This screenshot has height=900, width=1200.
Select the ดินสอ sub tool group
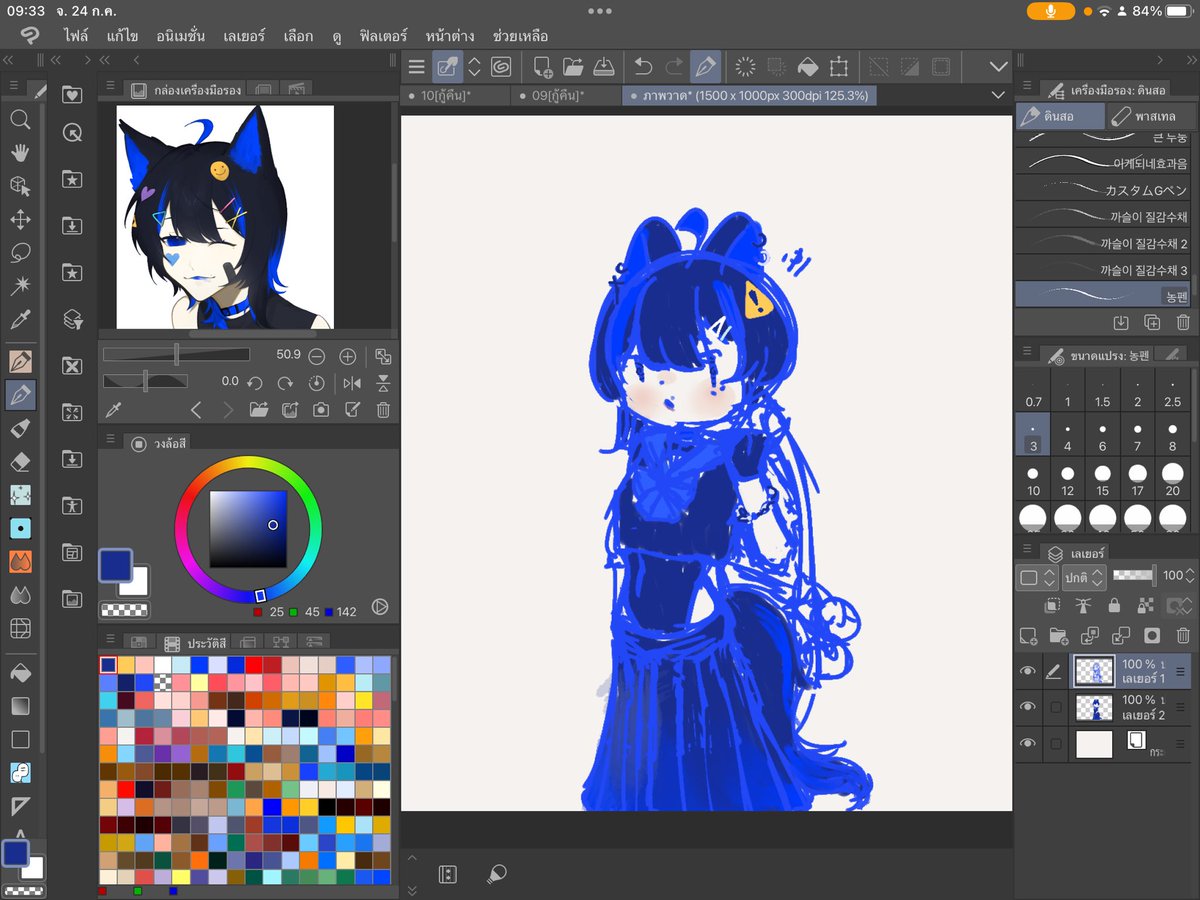(x=1061, y=116)
